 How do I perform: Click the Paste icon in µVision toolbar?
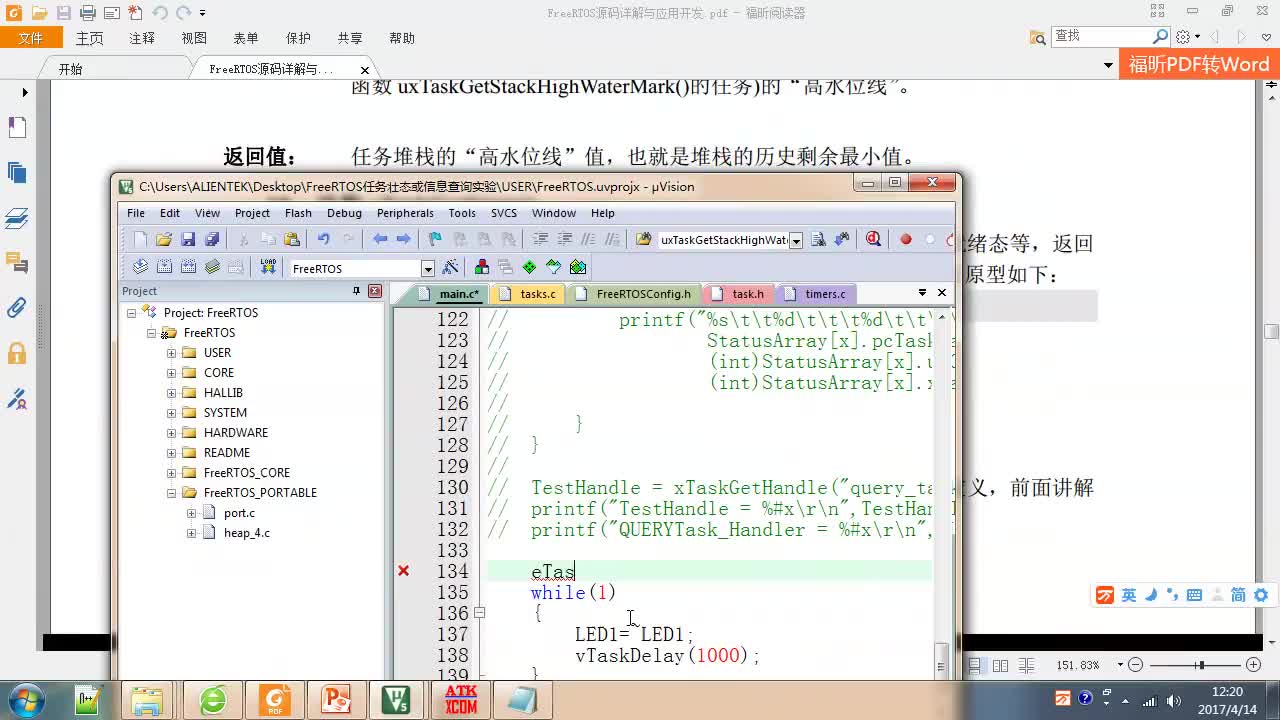pyautogui.click(x=292, y=239)
